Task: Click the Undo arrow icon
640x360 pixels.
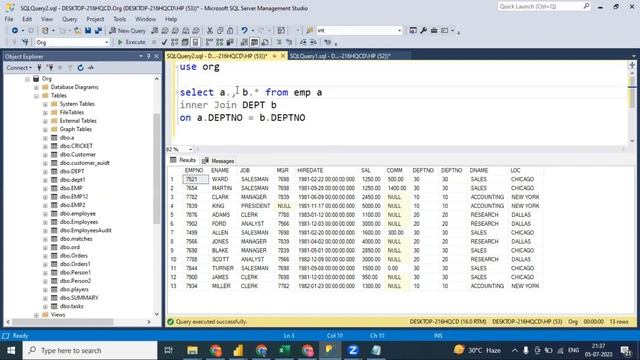Action: point(244,31)
